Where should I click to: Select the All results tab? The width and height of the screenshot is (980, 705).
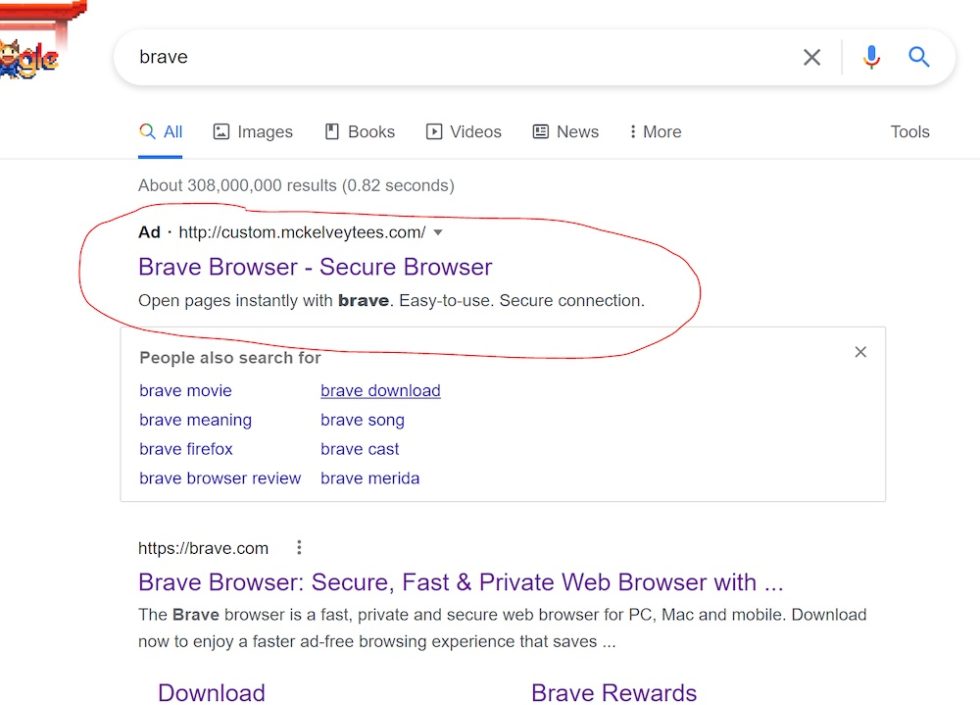click(x=161, y=131)
